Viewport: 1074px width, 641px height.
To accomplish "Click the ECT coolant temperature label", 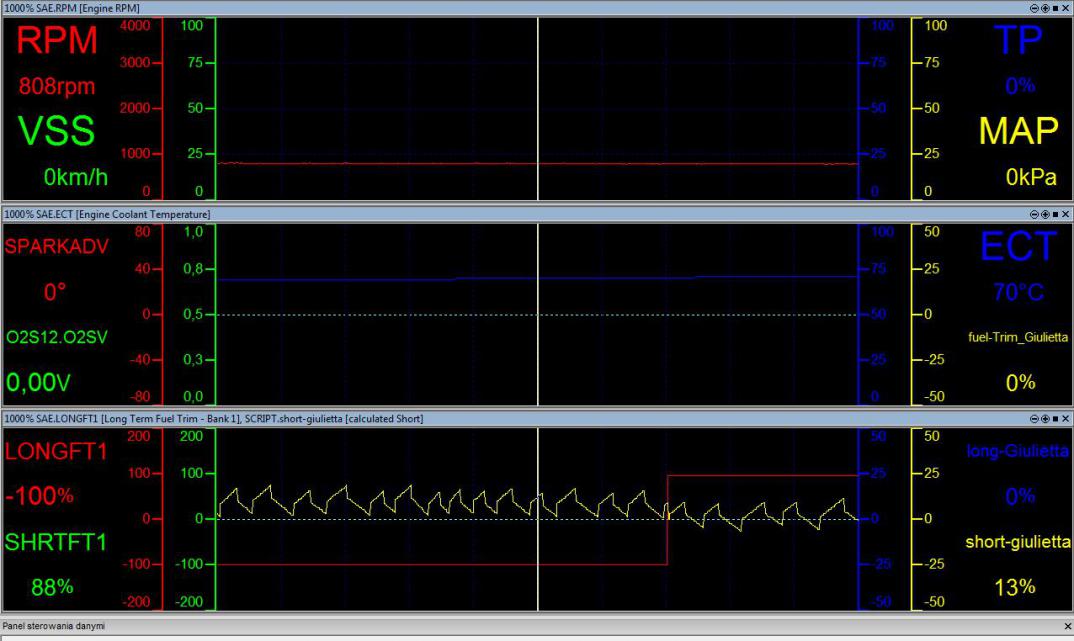I will tap(1017, 248).
